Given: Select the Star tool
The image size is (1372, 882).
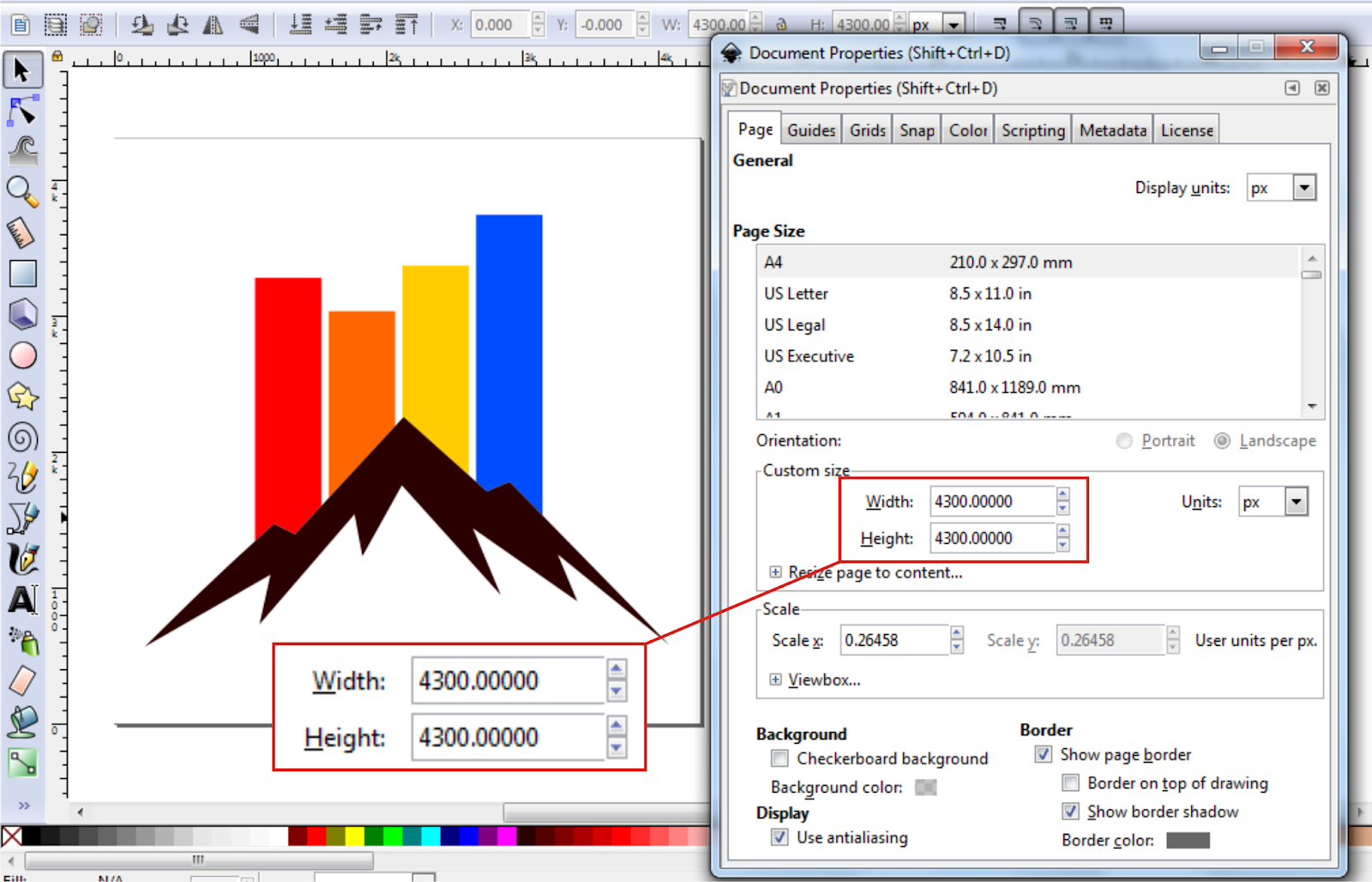Looking at the screenshot, I should pos(23,396).
